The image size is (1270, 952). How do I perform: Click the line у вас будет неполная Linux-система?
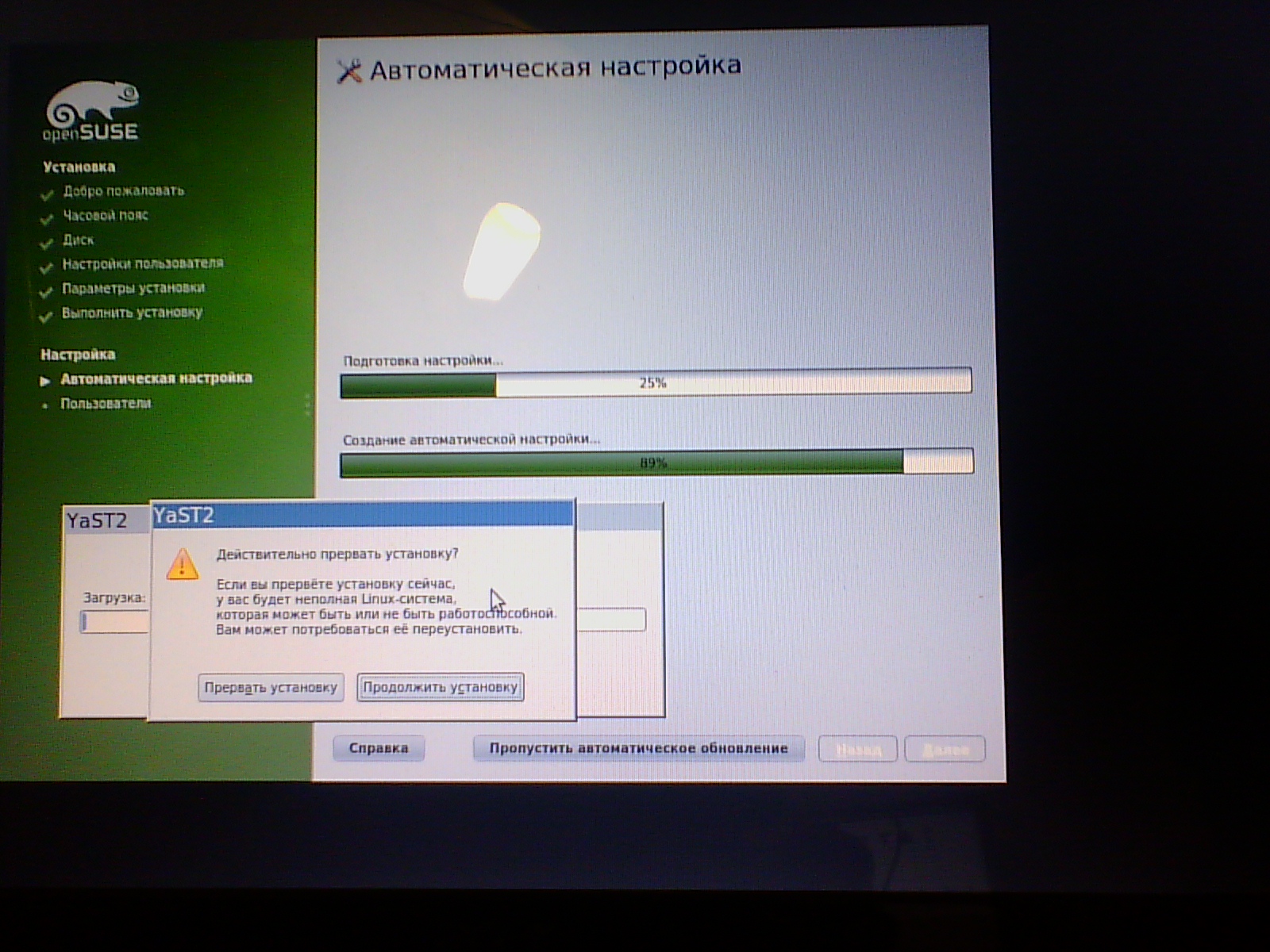337,599
